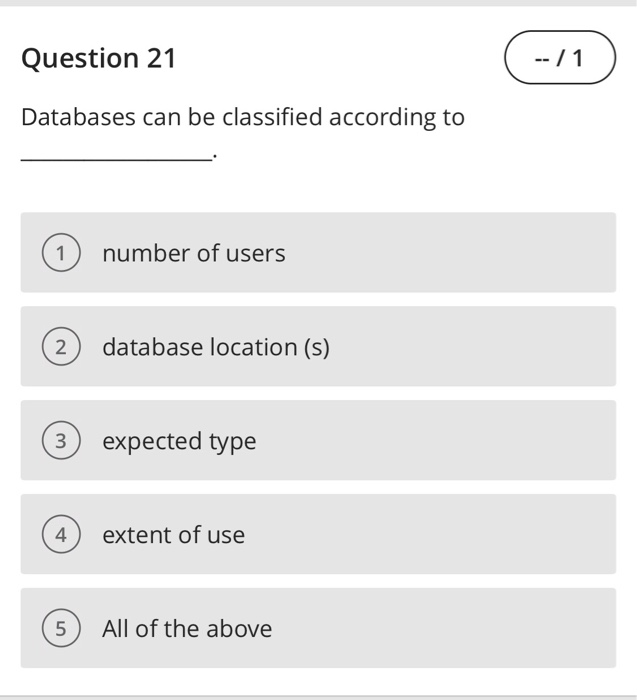Answer with 'All of the above' text
The width and height of the screenshot is (637, 700).
187,629
